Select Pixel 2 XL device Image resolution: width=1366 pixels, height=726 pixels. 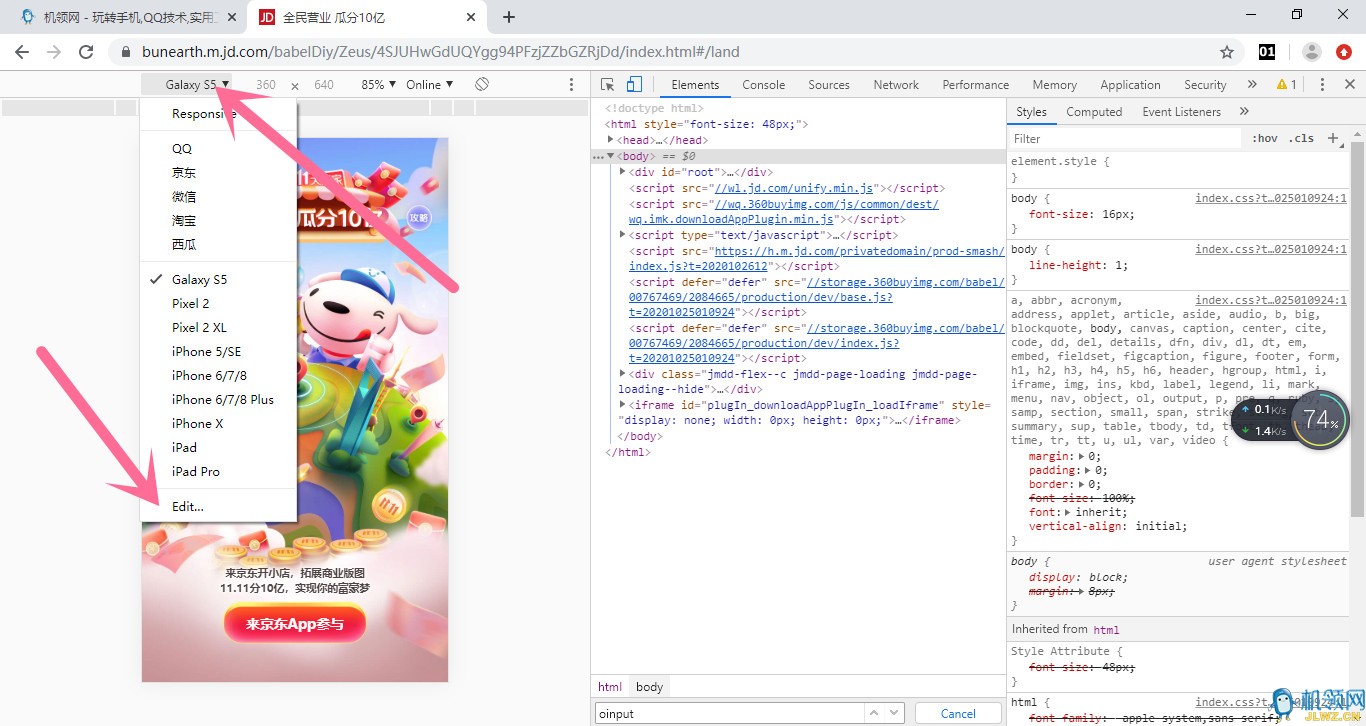[x=218, y=328]
